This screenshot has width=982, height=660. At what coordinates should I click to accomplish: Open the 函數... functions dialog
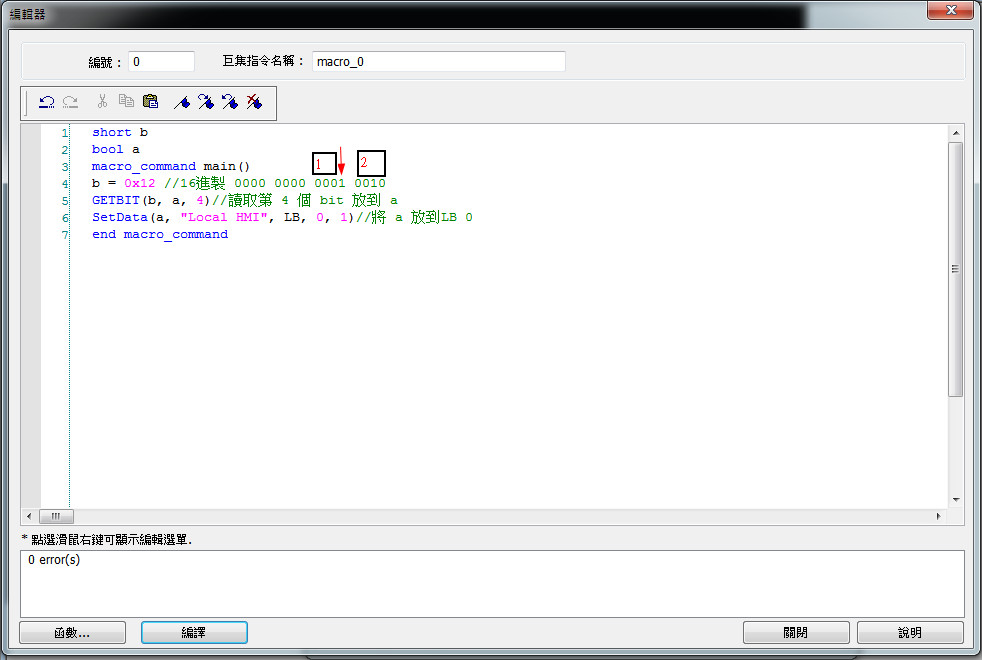point(72,633)
